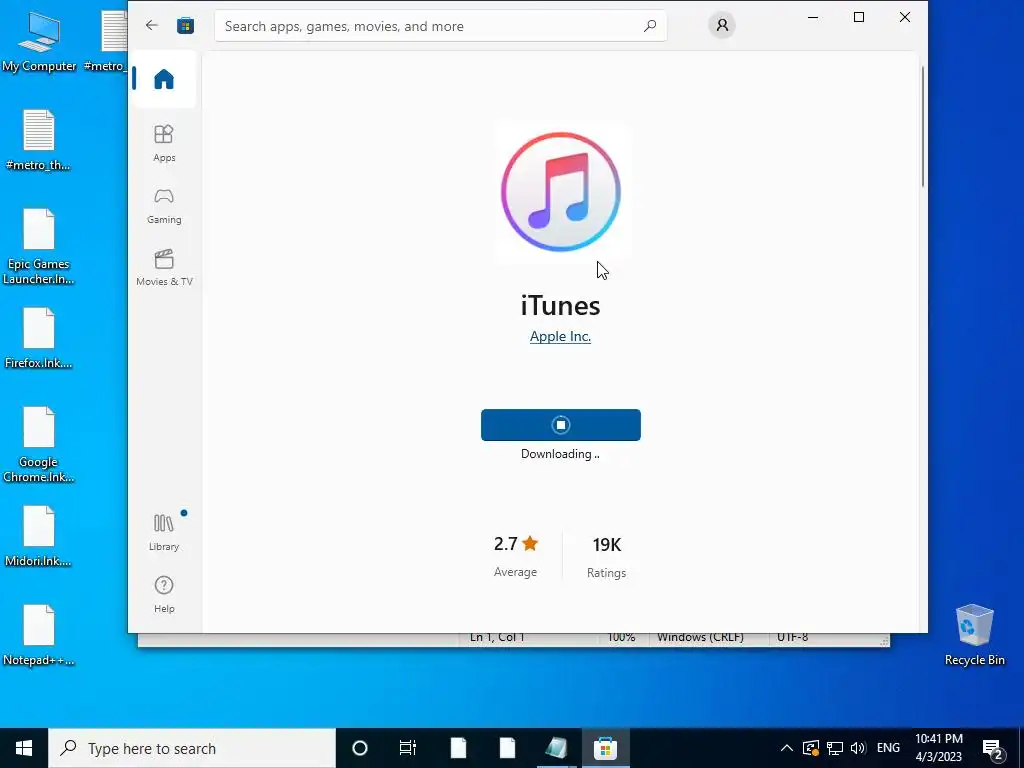Screen dimensions: 1024x768
Task: Open the clock and calendar
Action: click(938, 748)
